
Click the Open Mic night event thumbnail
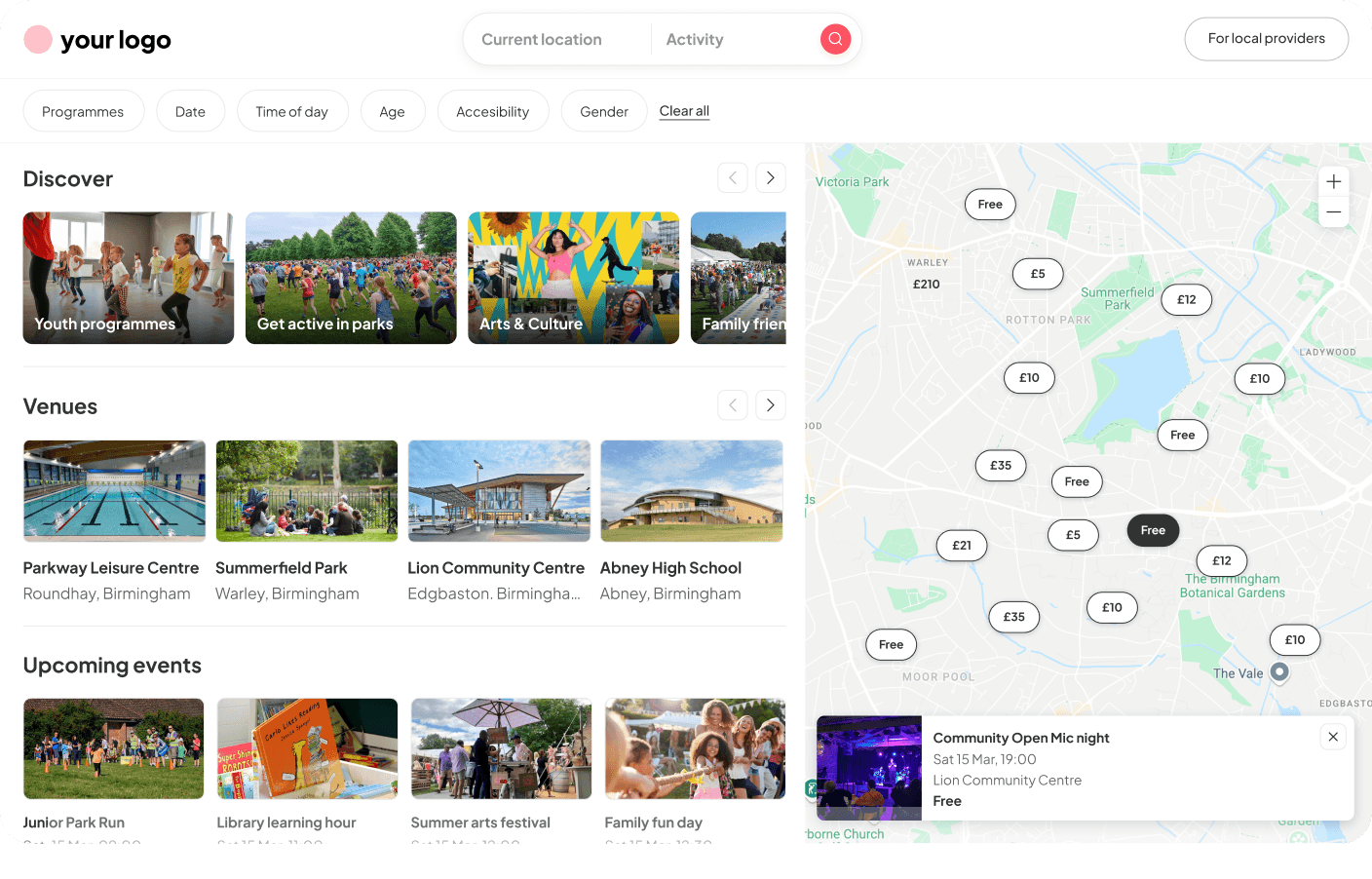coord(869,768)
